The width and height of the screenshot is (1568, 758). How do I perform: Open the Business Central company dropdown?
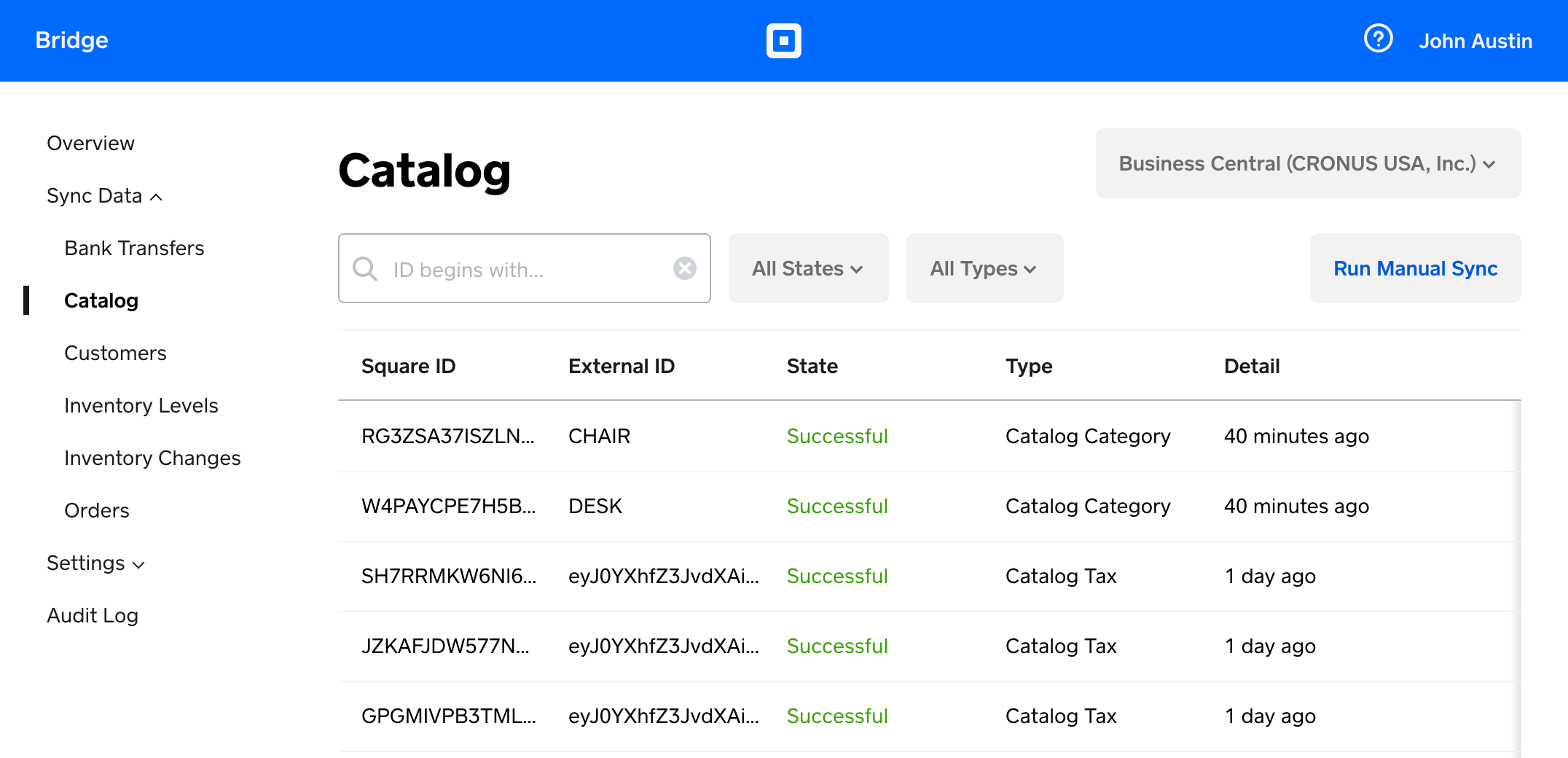pos(1309,163)
